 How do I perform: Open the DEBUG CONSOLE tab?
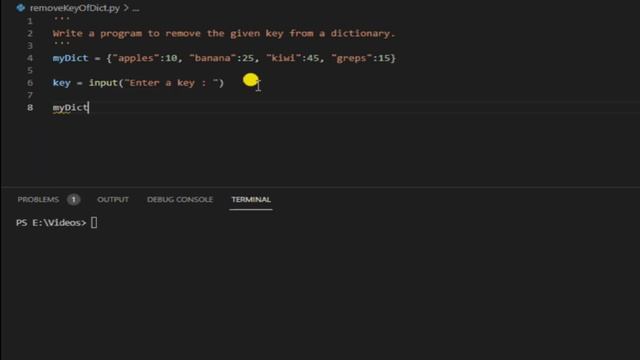click(x=180, y=200)
